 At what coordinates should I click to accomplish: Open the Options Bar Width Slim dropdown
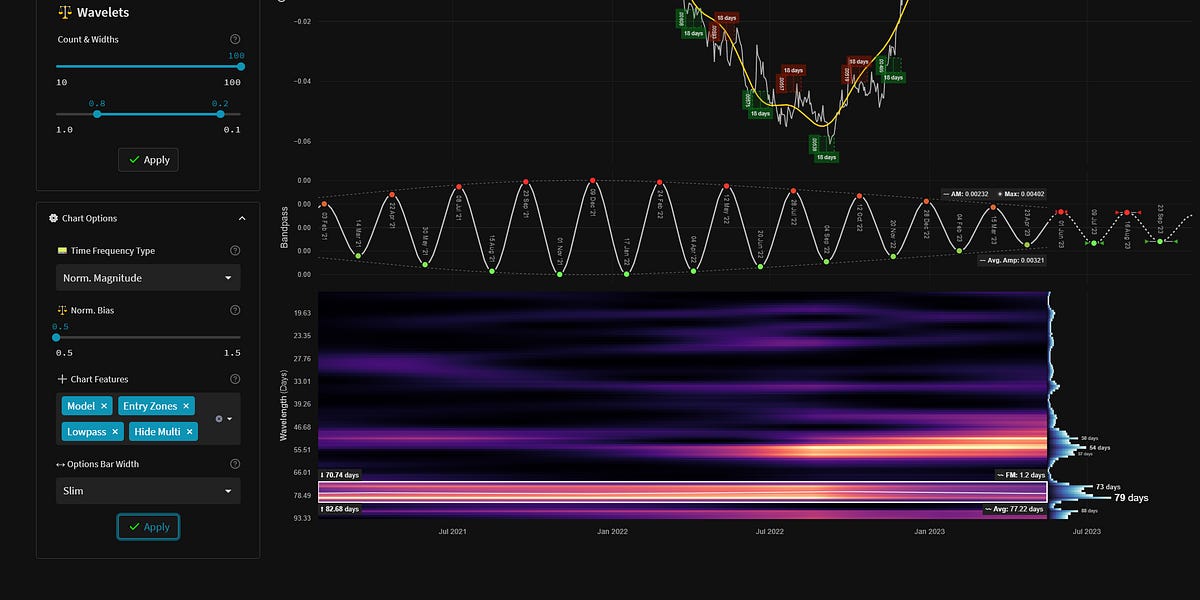pyautogui.click(x=148, y=491)
